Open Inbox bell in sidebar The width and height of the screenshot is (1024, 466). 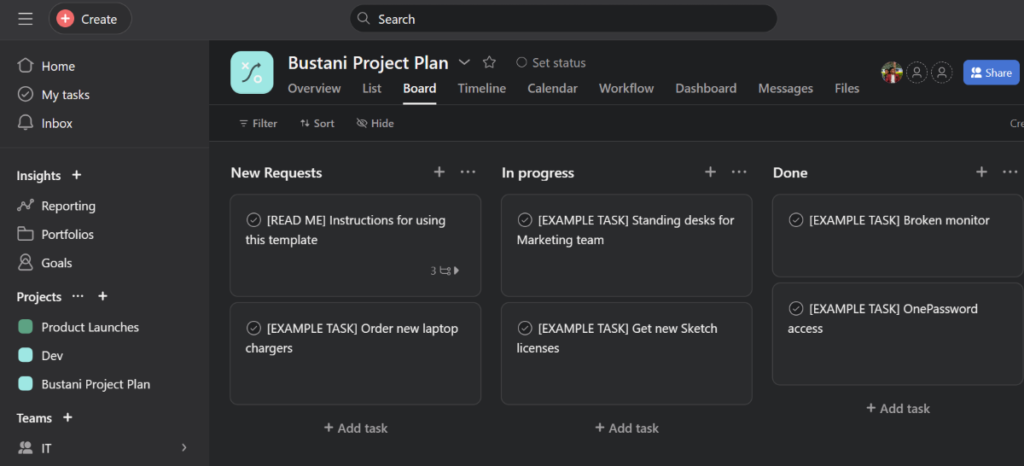pyautogui.click(x=26, y=123)
